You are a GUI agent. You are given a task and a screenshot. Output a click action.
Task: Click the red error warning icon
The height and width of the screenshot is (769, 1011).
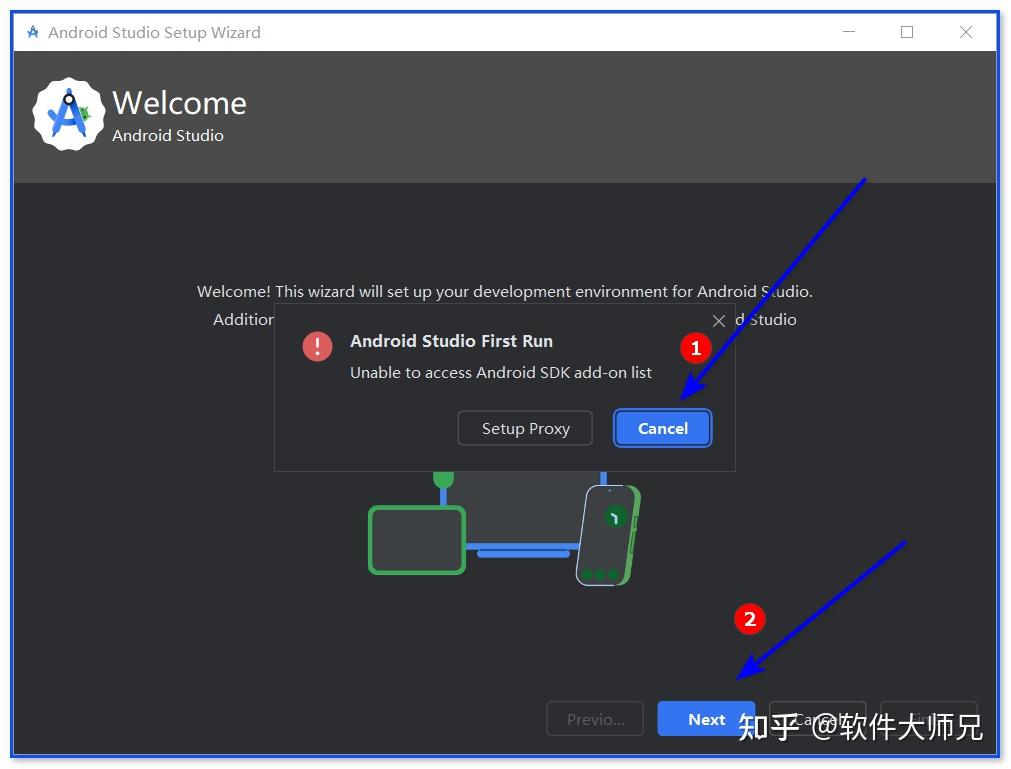(317, 346)
